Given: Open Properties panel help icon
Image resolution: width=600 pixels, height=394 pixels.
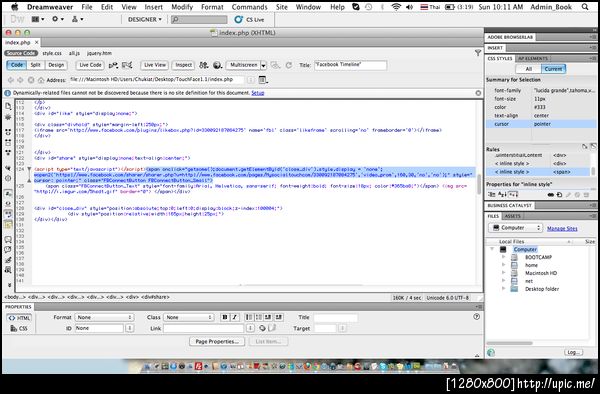Looking at the screenshot, I should [x=476, y=317].
